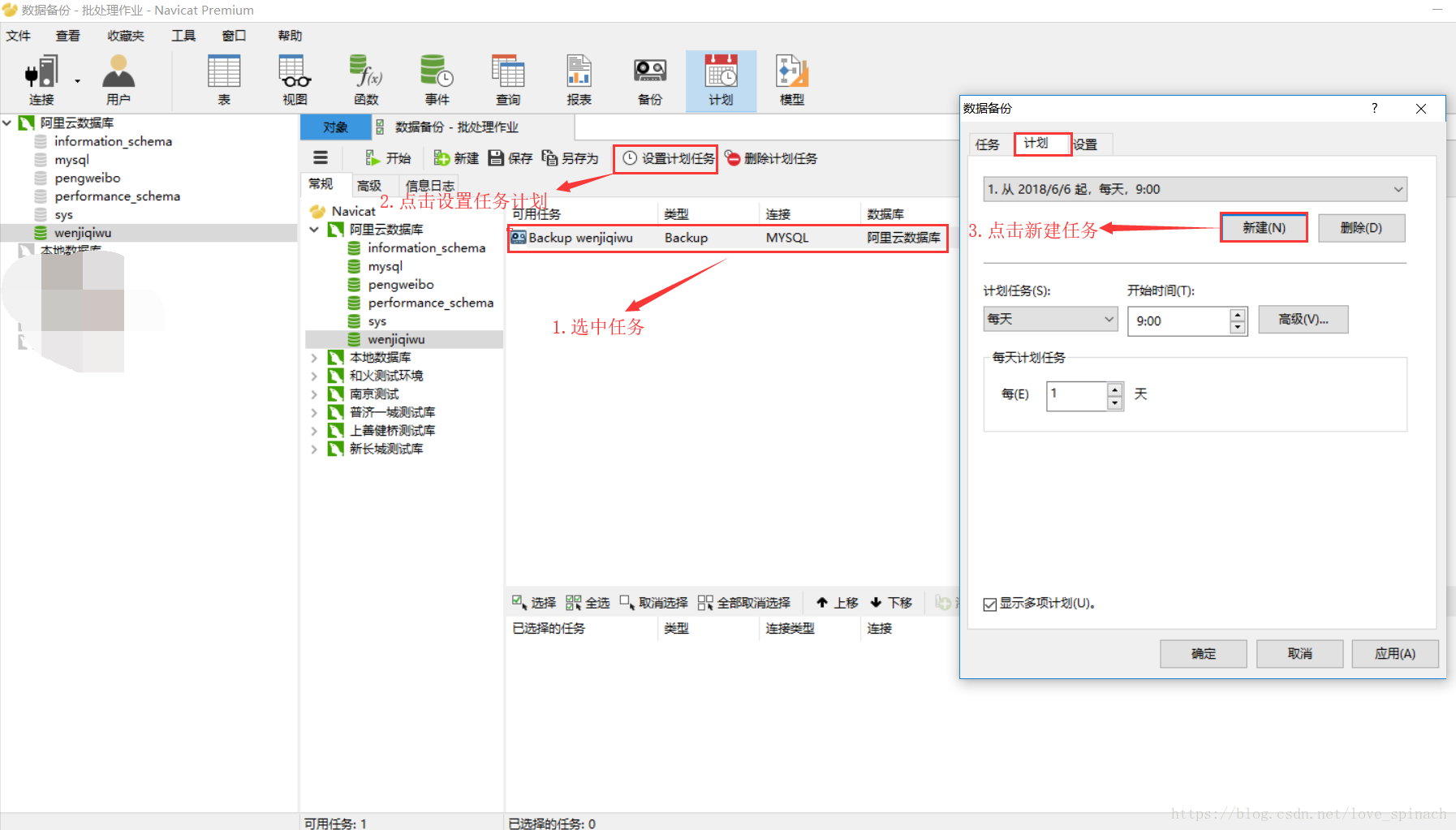Select Backup wenjiqiwu task row
This screenshot has width=1456, height=830.
[x=728, y=238]
